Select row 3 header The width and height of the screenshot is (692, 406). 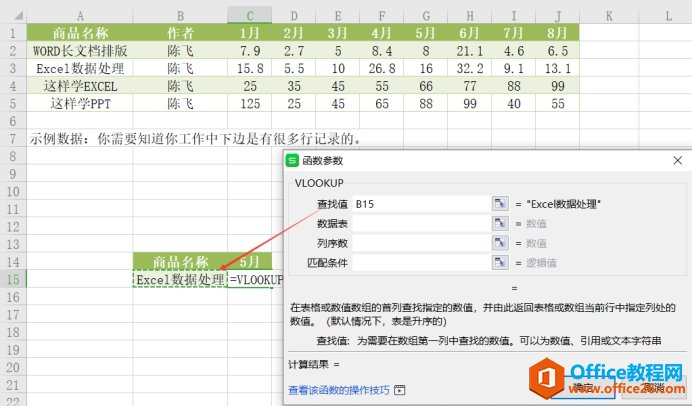pos(13,68)
